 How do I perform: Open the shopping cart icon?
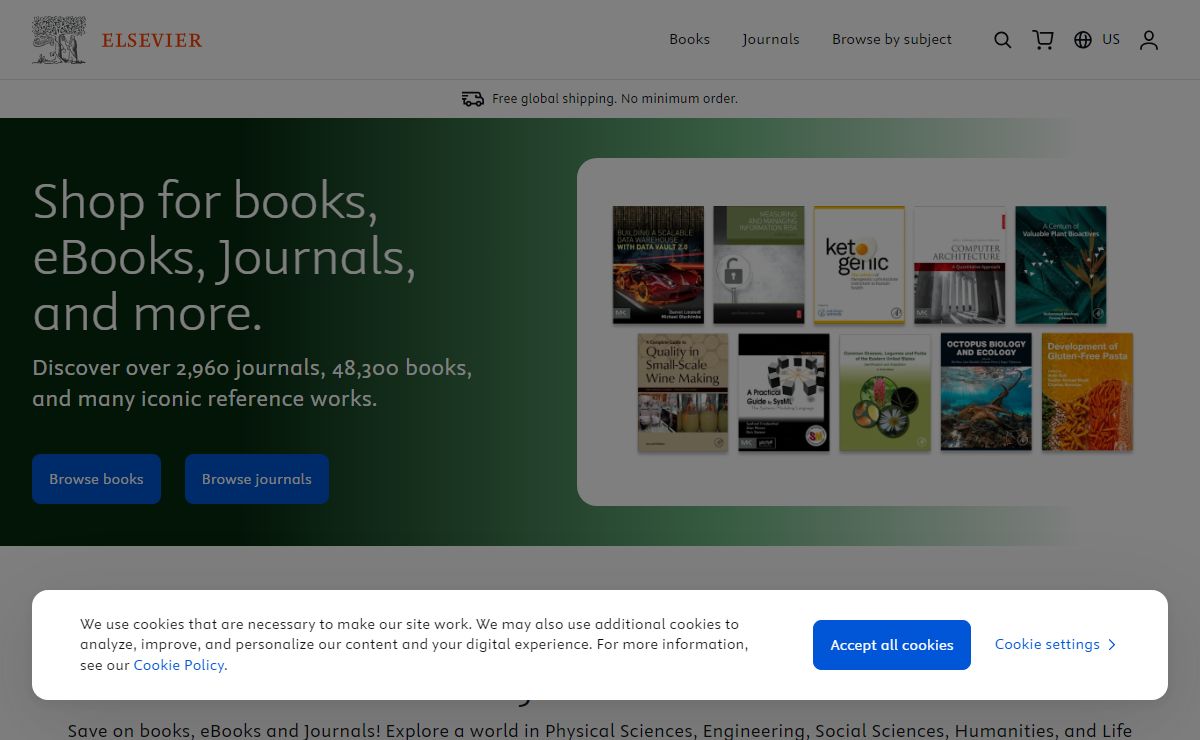pos(1043,40)
